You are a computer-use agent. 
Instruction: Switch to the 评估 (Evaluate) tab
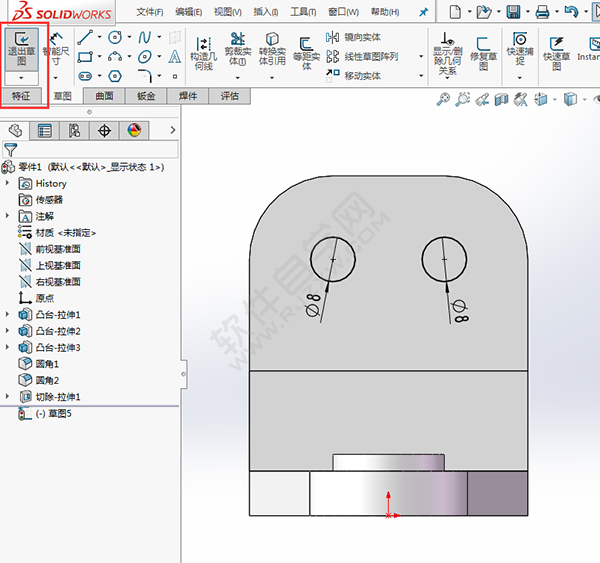point(230,96)
